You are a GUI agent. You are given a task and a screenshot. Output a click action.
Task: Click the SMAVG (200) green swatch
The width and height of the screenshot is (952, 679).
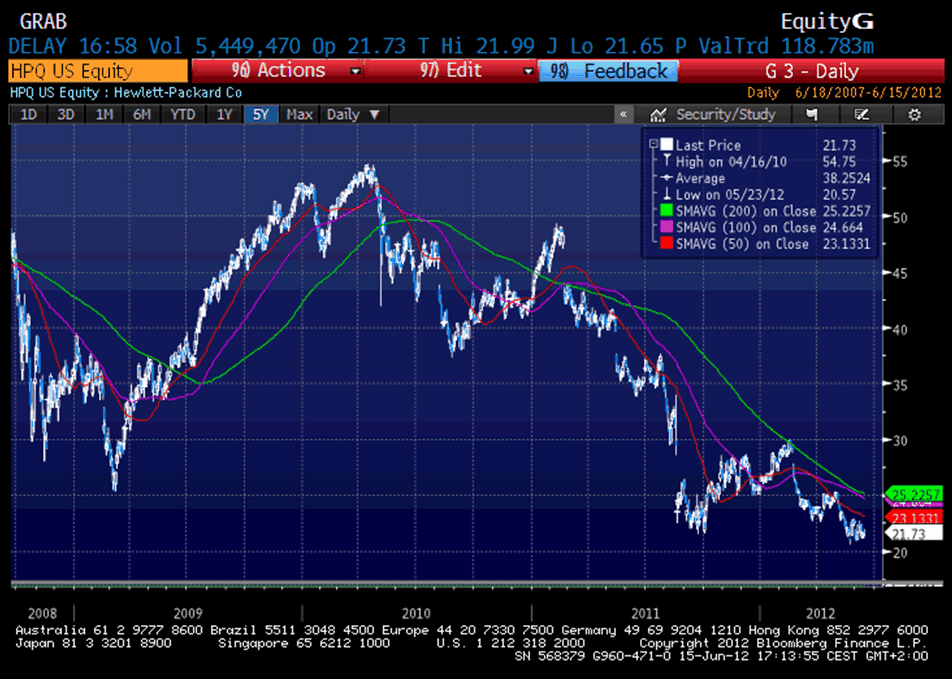coord(667,211)
